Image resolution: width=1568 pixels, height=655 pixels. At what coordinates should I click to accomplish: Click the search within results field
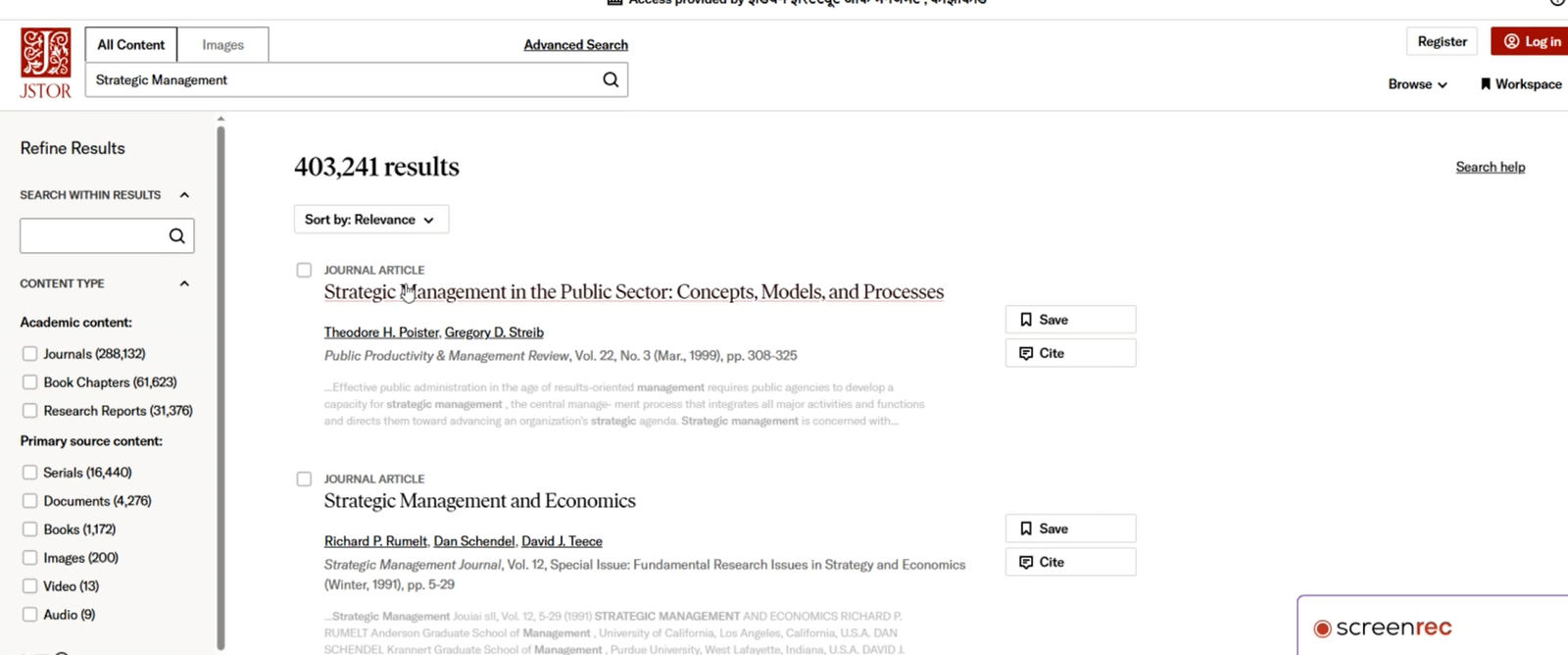pyautogui.click(x=93, y=236)
